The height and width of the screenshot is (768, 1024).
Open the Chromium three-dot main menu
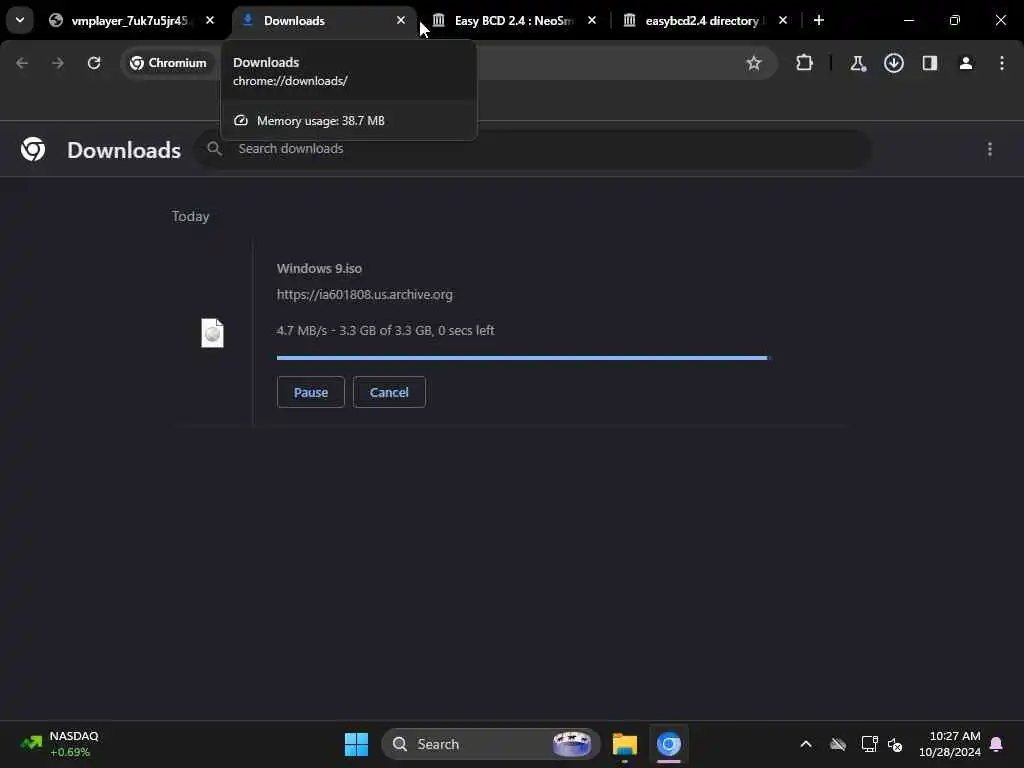[x=1002, y=63]
